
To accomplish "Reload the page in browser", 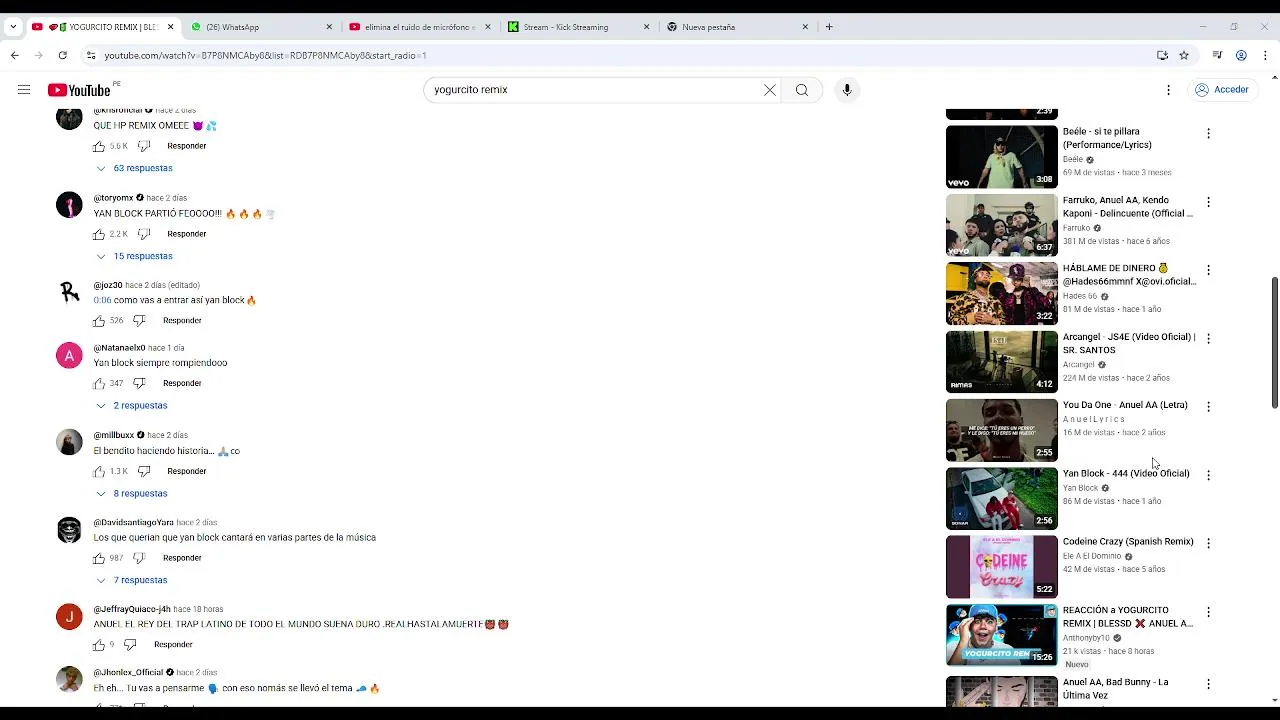I will pos(62,55).
